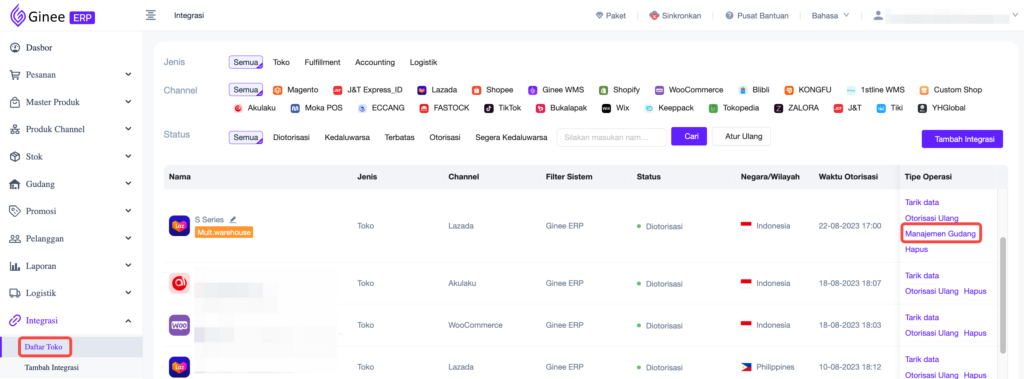Filter status by Kedaluwarsa
The height and width of the screenshot is (379, 1024).
347,137
